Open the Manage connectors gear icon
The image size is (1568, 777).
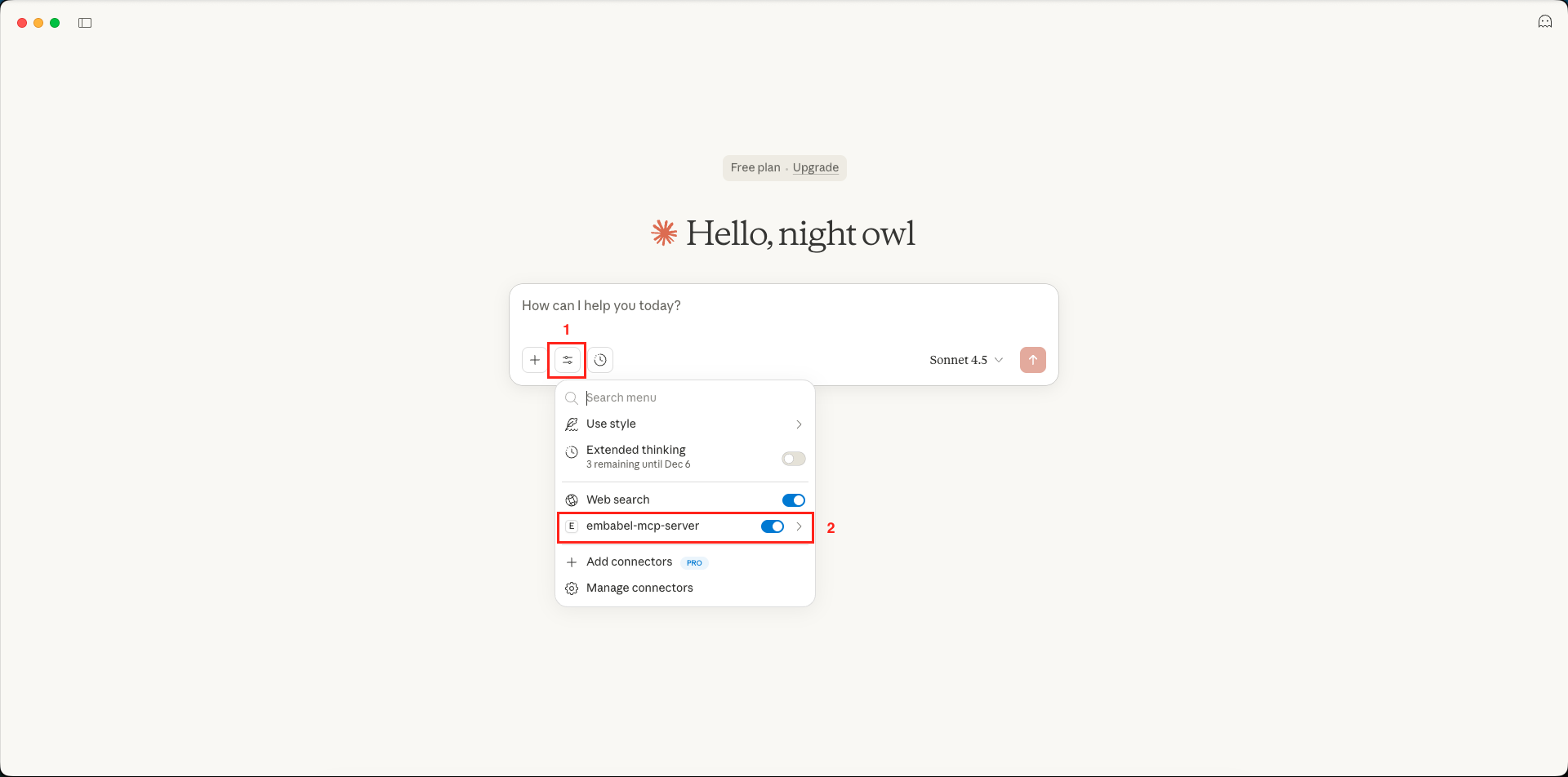[572, 588]
